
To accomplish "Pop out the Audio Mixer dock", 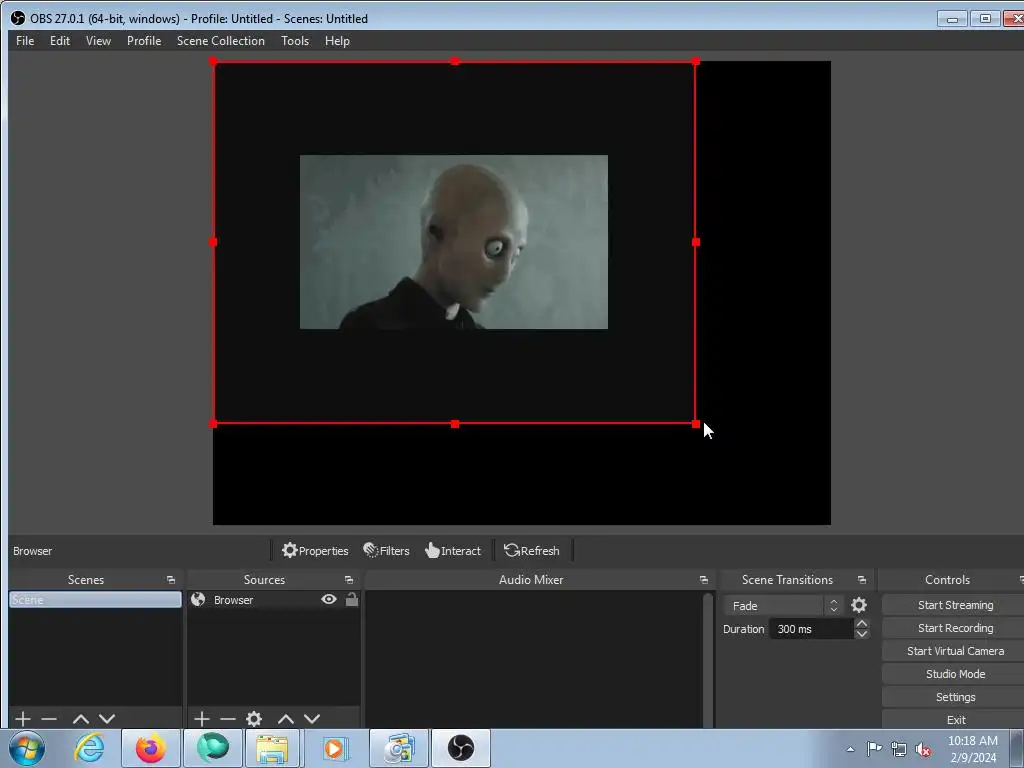I will 703,580.
